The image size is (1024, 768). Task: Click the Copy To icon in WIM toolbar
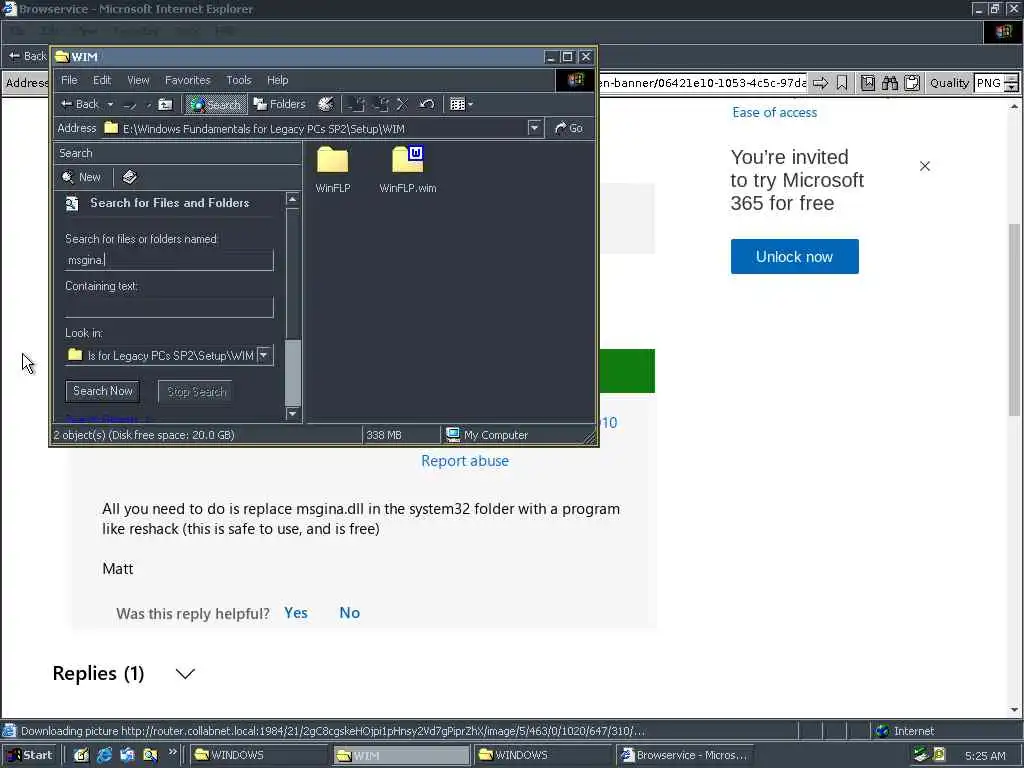pyautogui.click(x=381, y=104)
